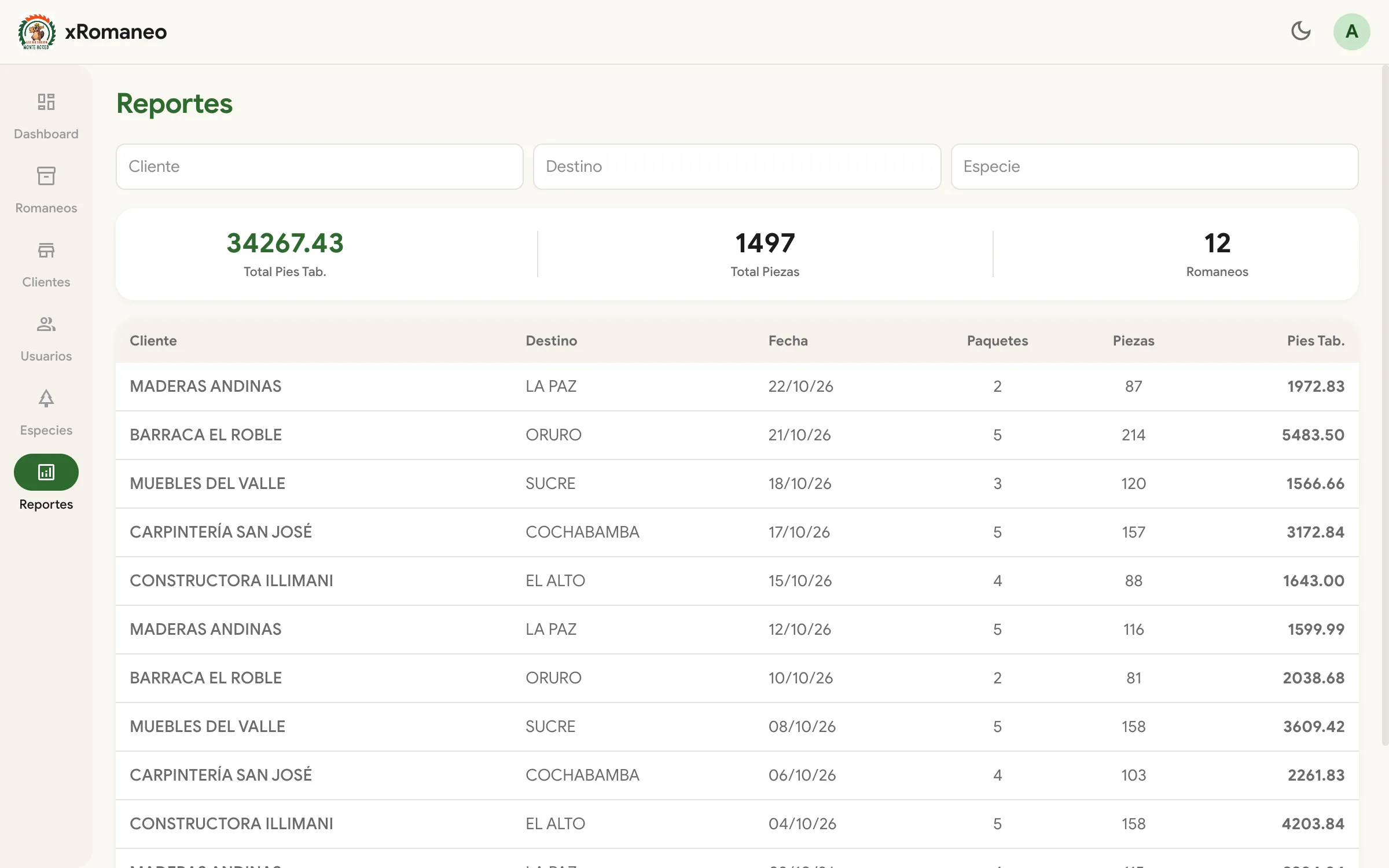The height and width of the screenshot is (868, 1389).
Task: Open the Romaneos archive icon
Action: [x=46, y=176]
